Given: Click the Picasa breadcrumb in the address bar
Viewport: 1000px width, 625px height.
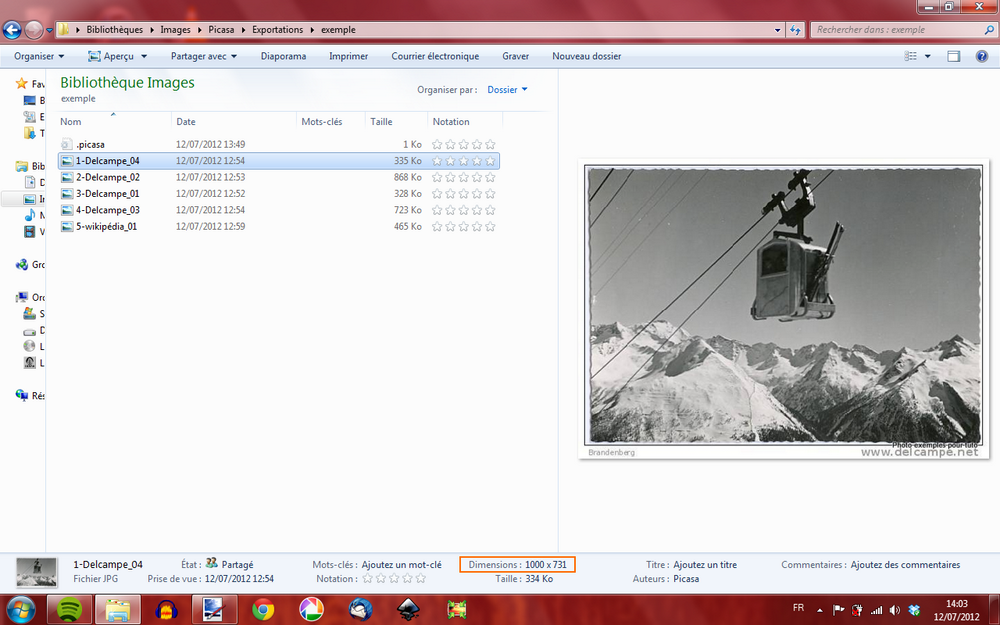Looking at the screenshot, I should pyautogui.click(x=221, y=29).
